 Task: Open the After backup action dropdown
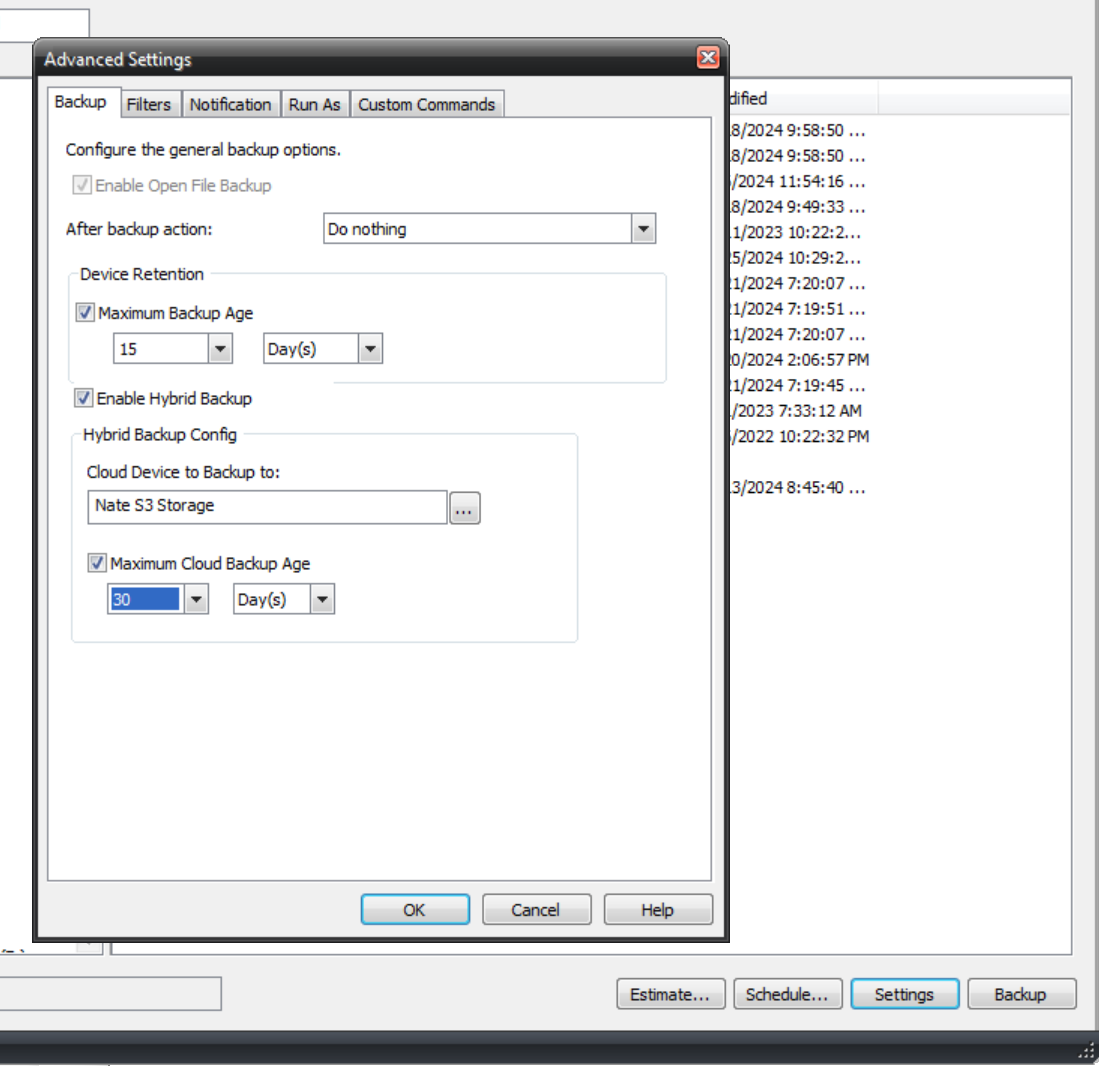[x=643, y=228]
